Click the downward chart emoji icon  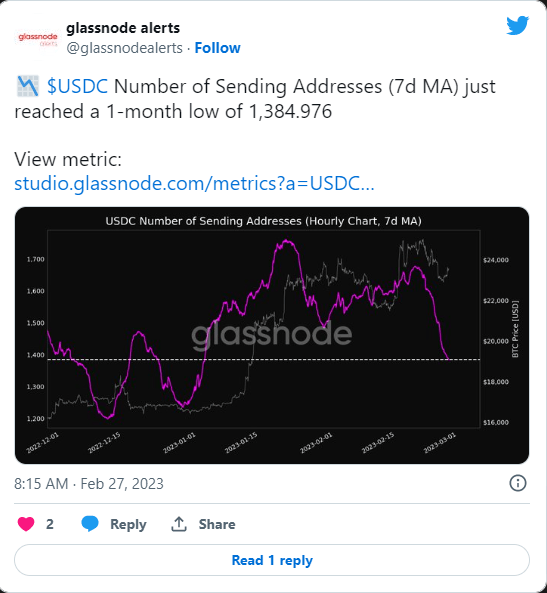point(28,86)
